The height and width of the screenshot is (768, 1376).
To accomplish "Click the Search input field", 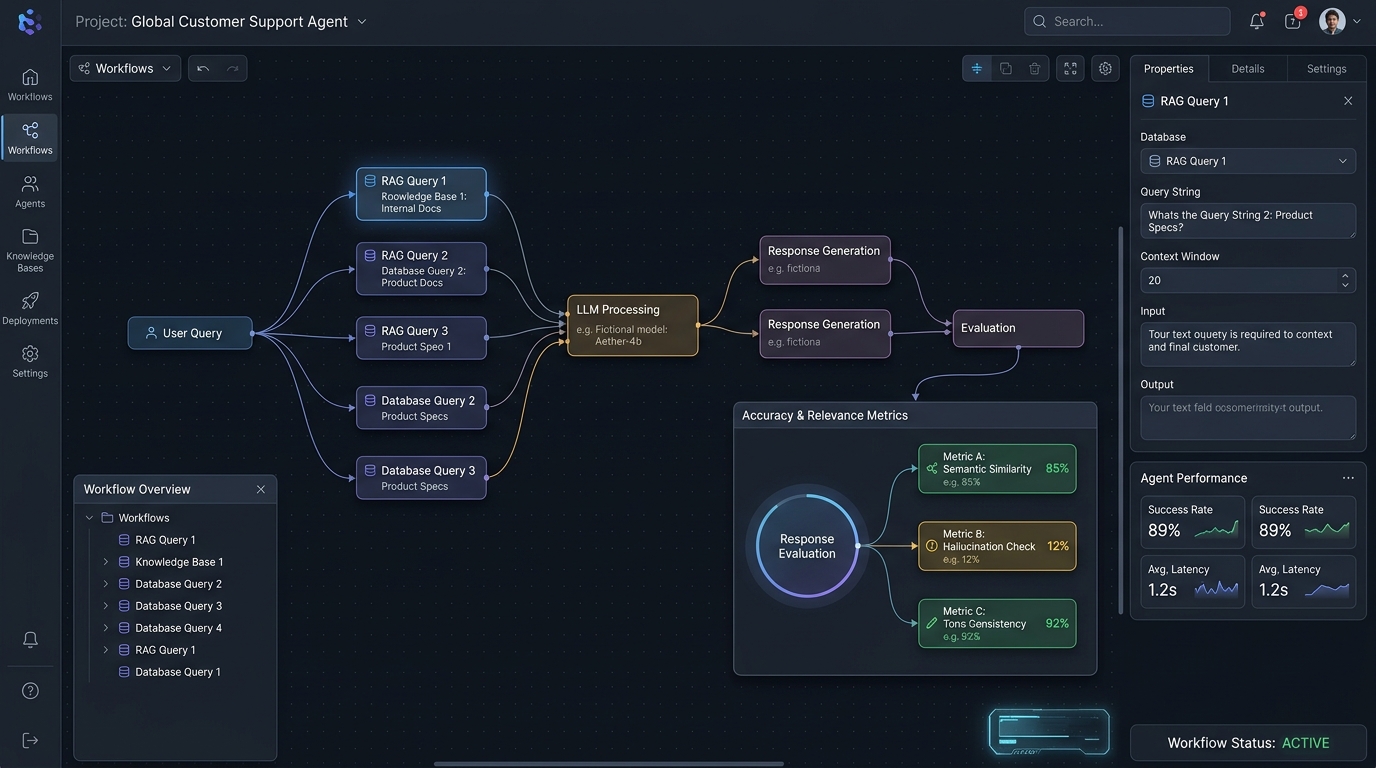I will pos(1127,21).
